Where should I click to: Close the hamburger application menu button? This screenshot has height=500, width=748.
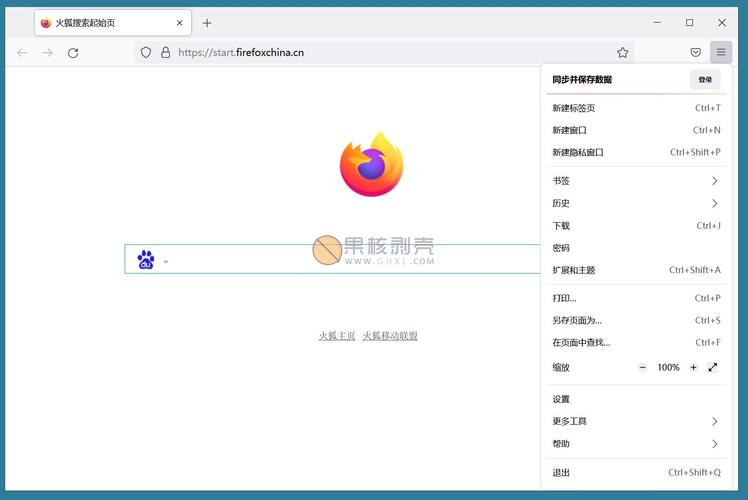tap(721, 52)
